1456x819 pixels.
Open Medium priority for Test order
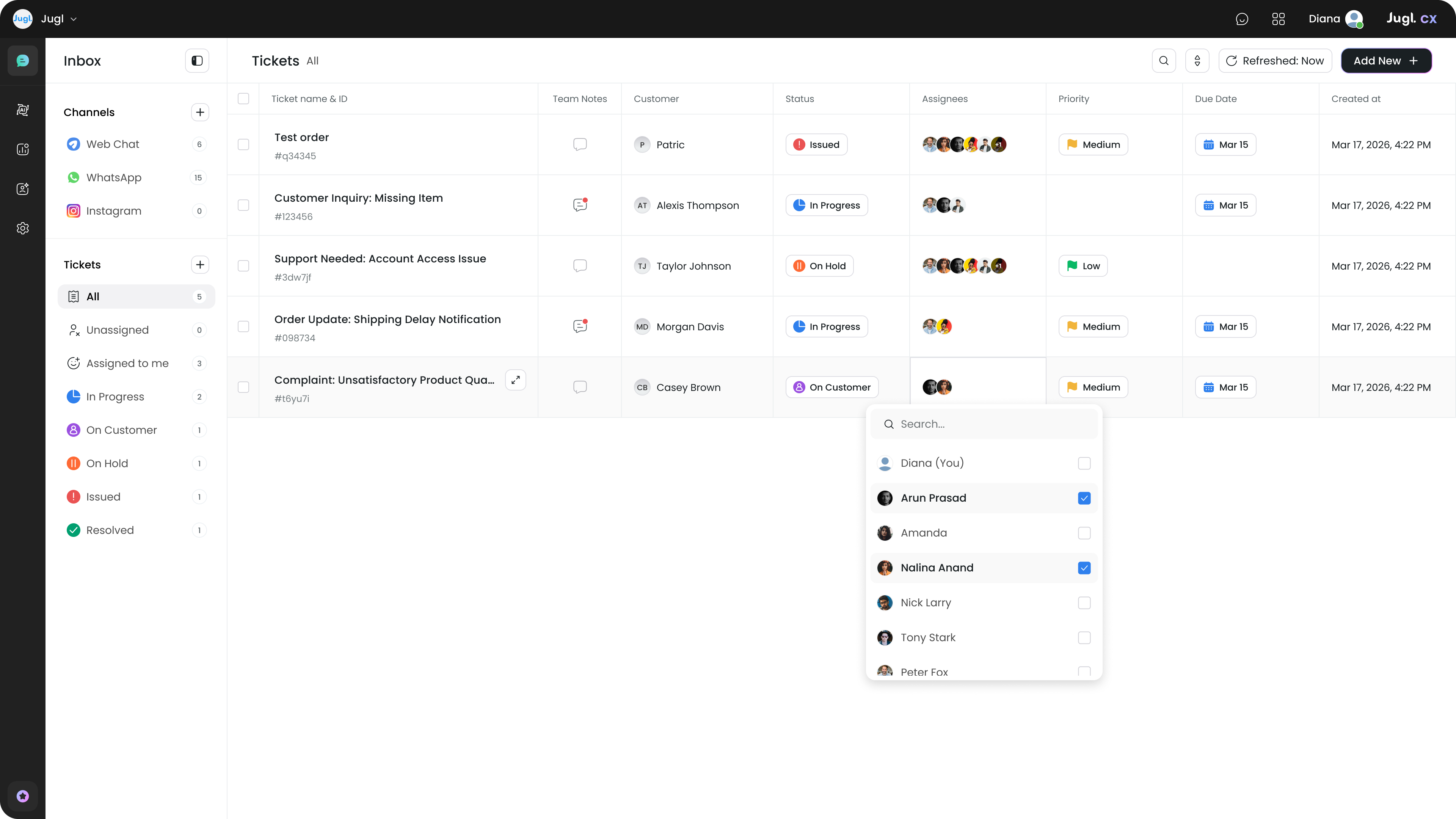(1093, 144)
